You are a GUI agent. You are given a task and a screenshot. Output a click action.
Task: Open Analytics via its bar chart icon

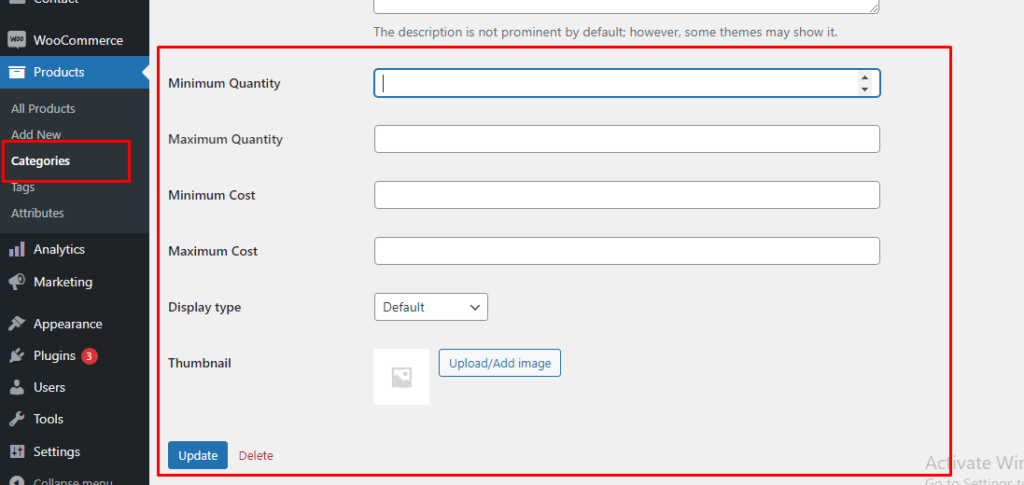(16, 249)
